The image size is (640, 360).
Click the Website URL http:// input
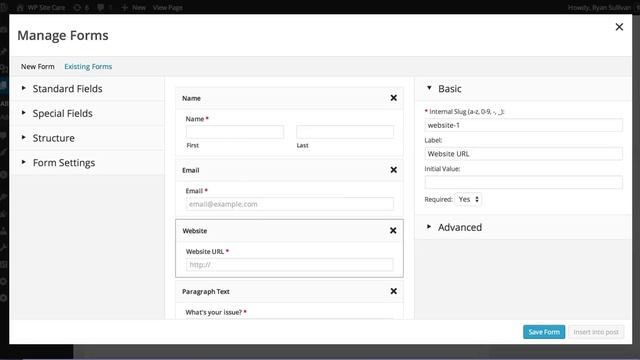[x=290, y=264]
